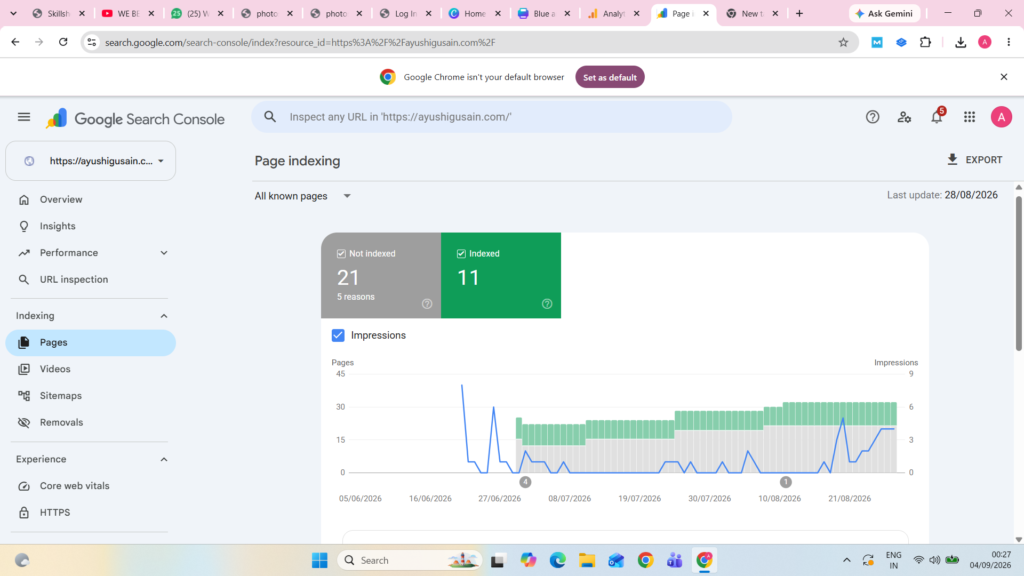Image resolution: width=1024 pixels, height=576 pixels.
Task: Toggle the Not indexed checkbox
Action: pyautogui.click(x=341, y=253)
